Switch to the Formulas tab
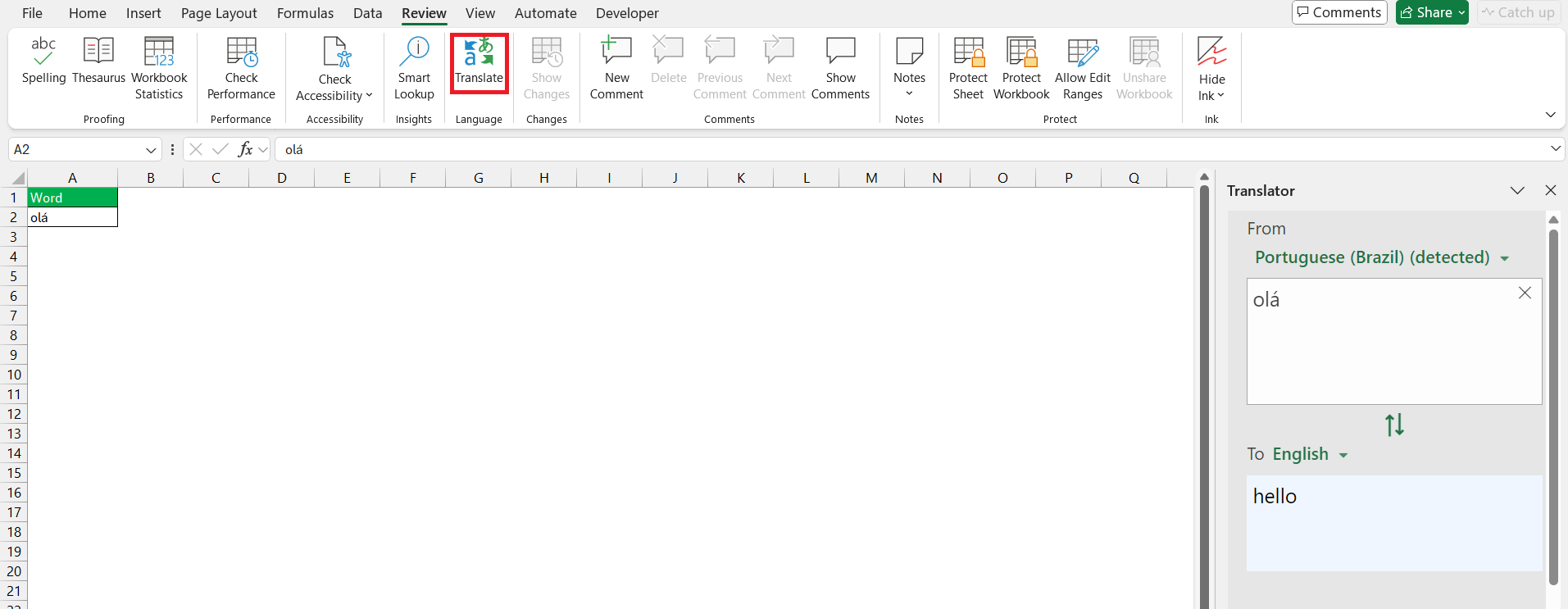1568x609 pixels. point(305,13)
